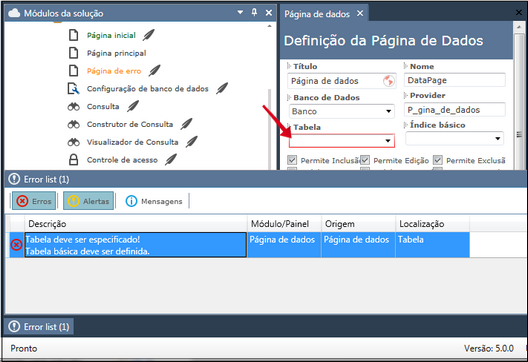Viewport: 528px width, 362px height.
Task: Sort by the Descrição column header
Action: 136,224
